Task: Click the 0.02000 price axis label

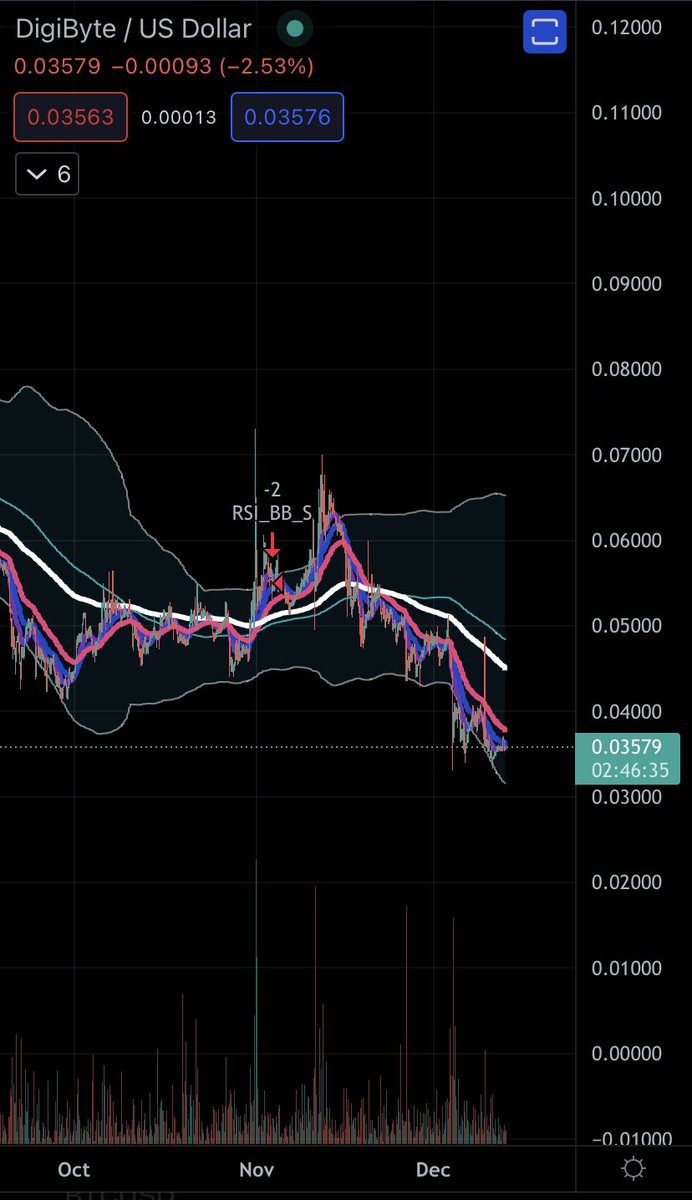Action: pos(625,882)
